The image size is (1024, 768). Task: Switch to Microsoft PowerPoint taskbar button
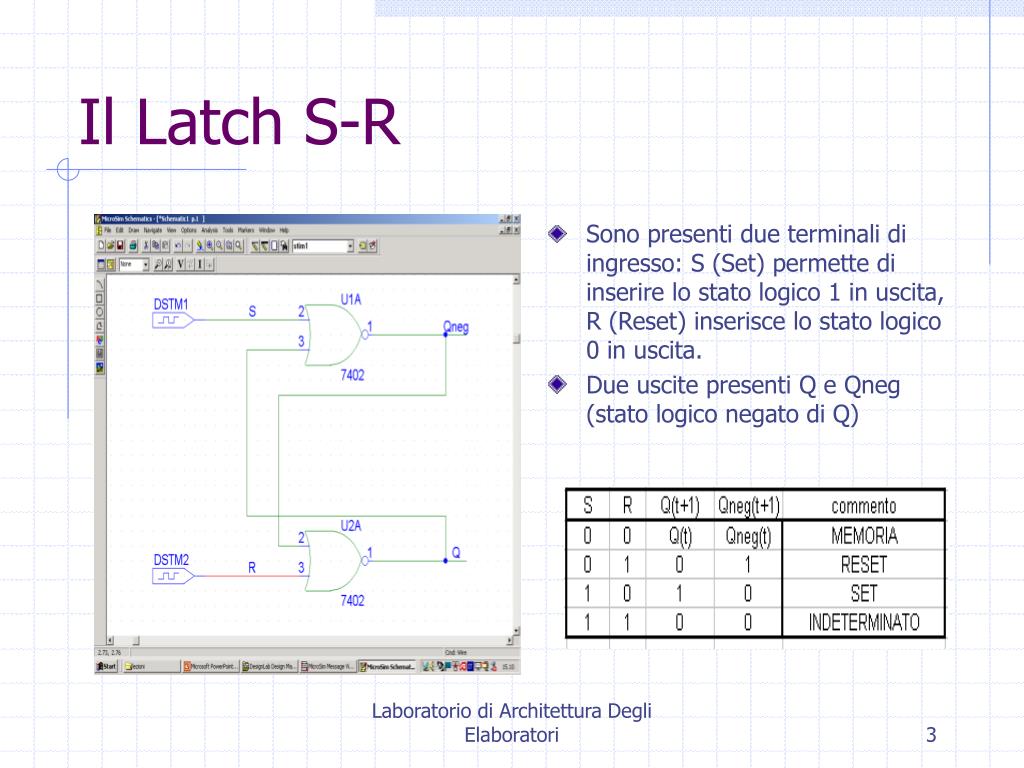(212, 666)
